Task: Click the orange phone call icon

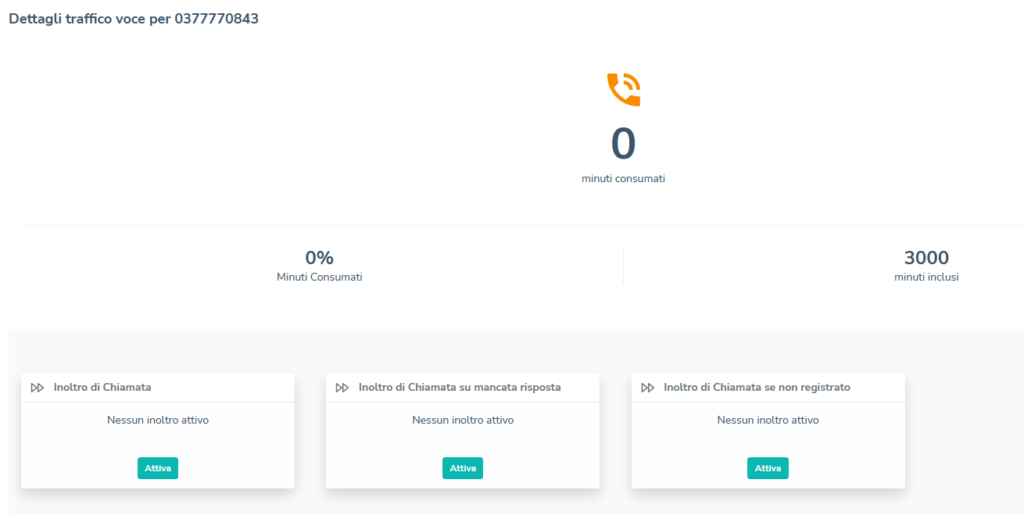Action: (x=624, y=90)
